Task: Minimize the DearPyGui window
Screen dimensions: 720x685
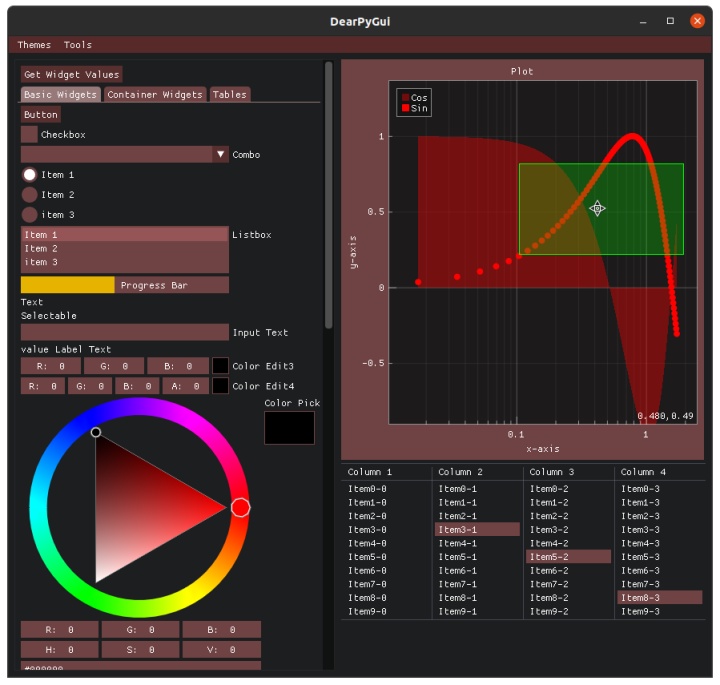Action: tap(643, 22)
